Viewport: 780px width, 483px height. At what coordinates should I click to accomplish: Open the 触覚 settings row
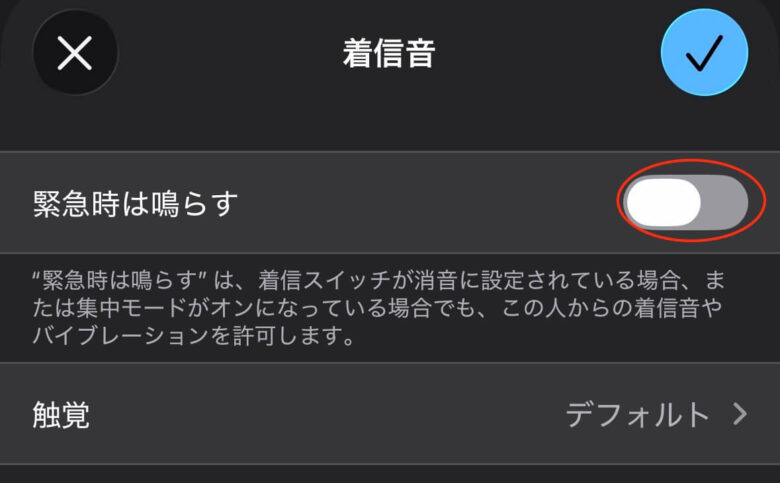click(390, 414)
